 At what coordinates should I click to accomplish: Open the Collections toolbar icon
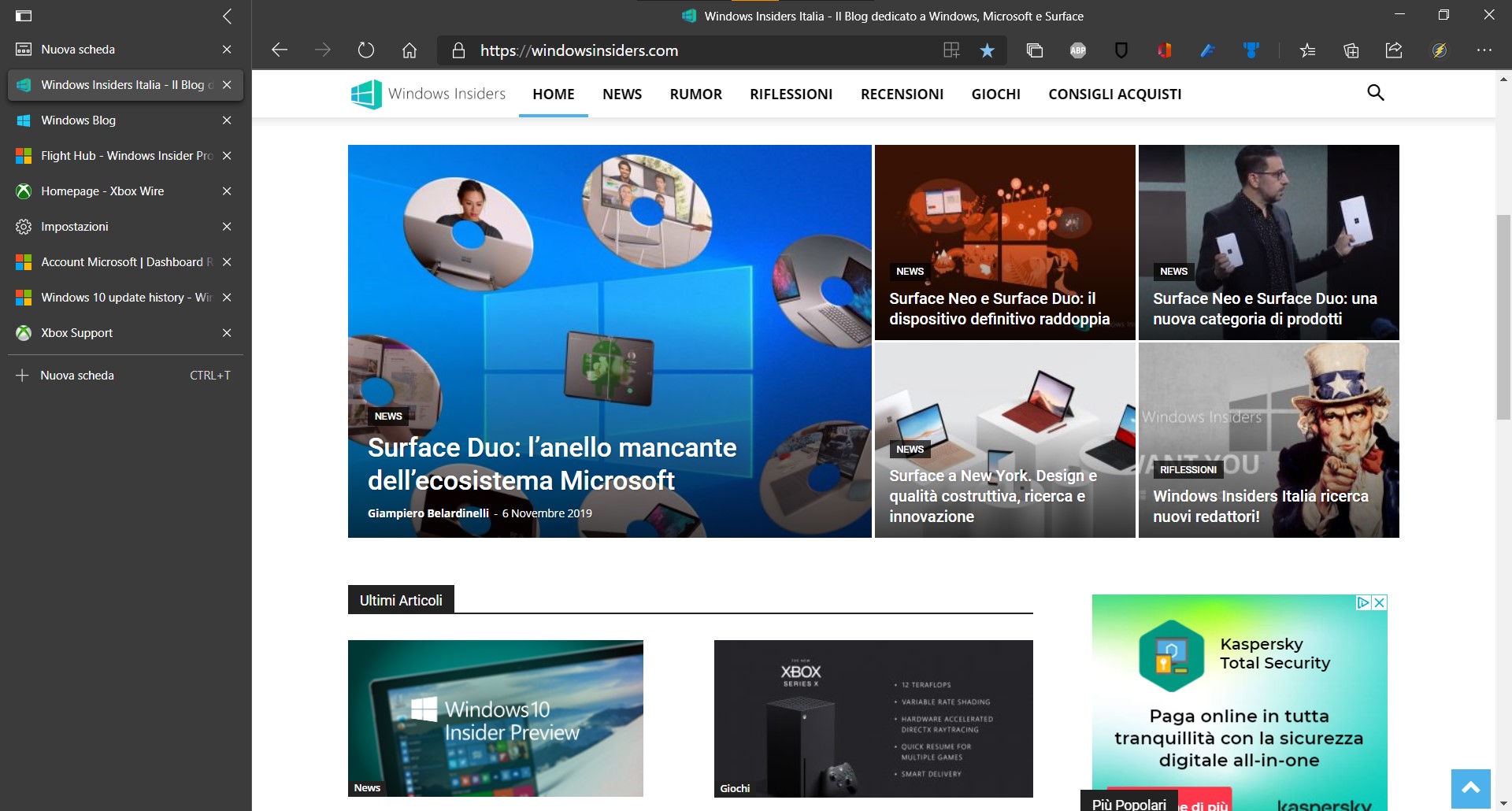(x=1035, y=50)
